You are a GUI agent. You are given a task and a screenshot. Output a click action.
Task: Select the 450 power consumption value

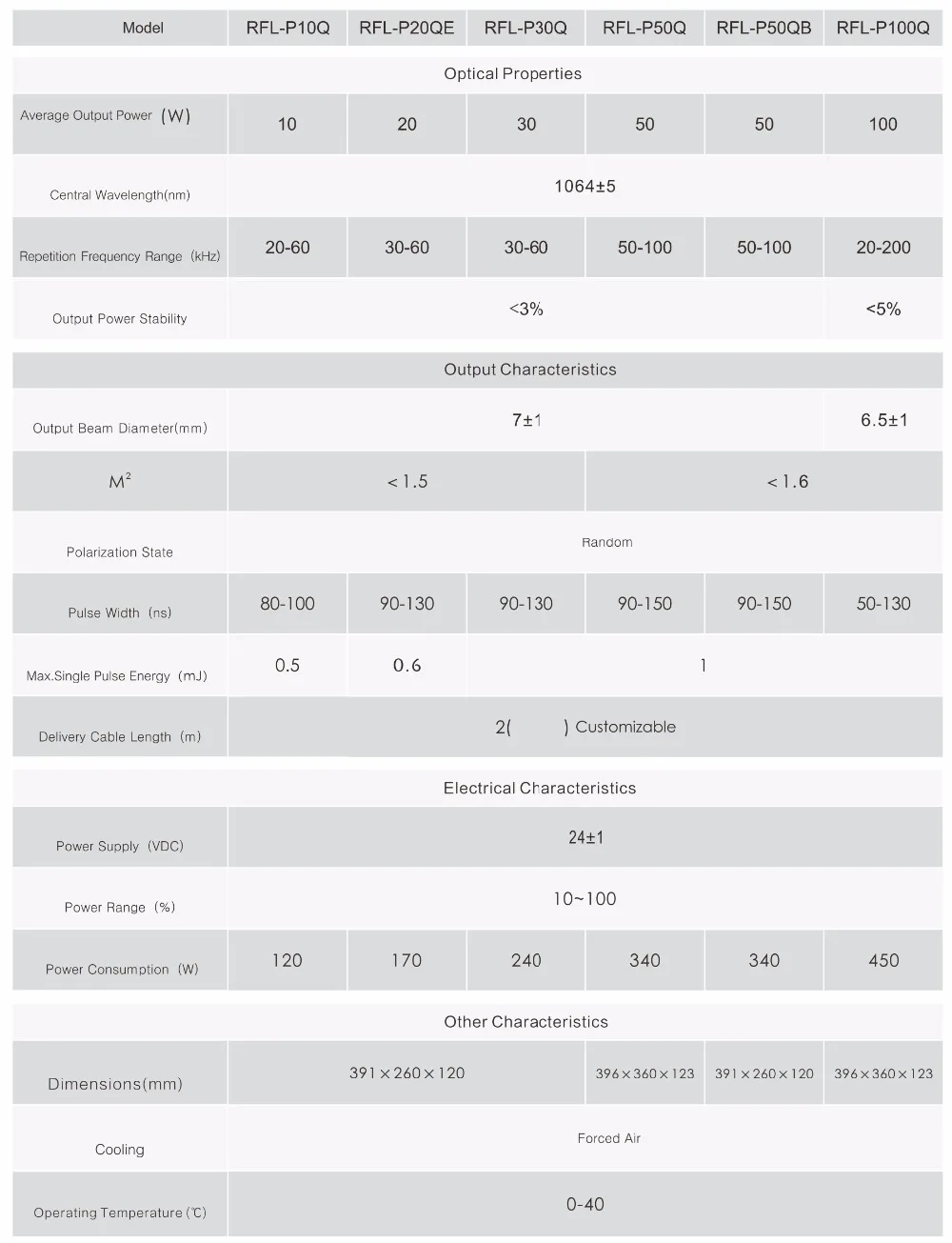pos(883,960)
